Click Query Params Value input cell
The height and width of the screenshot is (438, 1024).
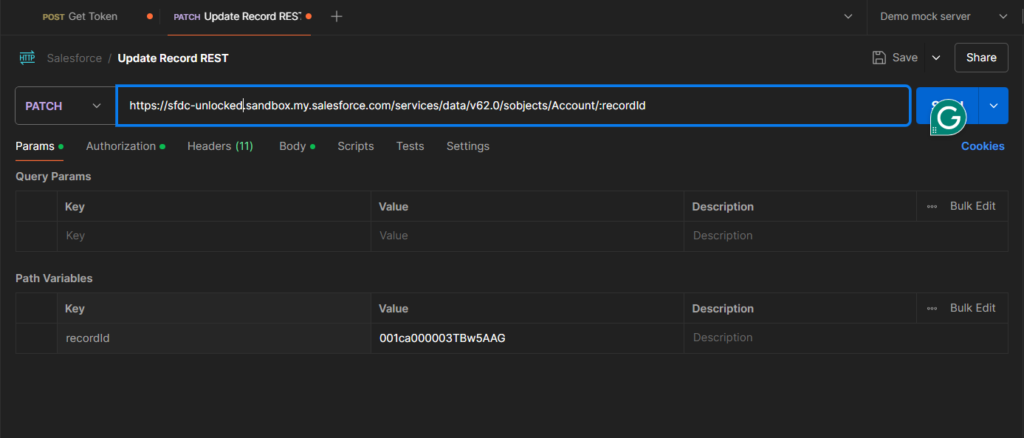pos(528,236)
